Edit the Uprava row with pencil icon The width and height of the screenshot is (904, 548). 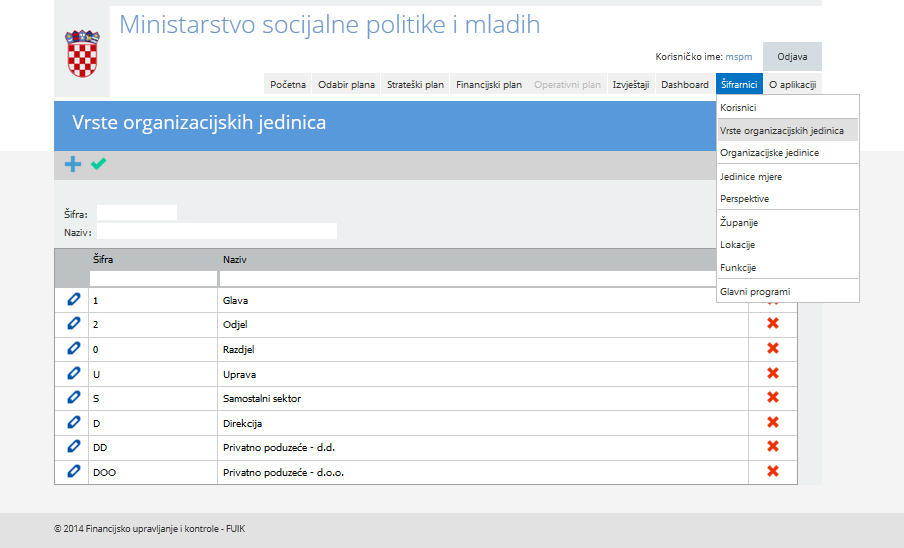(x=73, y=373)
